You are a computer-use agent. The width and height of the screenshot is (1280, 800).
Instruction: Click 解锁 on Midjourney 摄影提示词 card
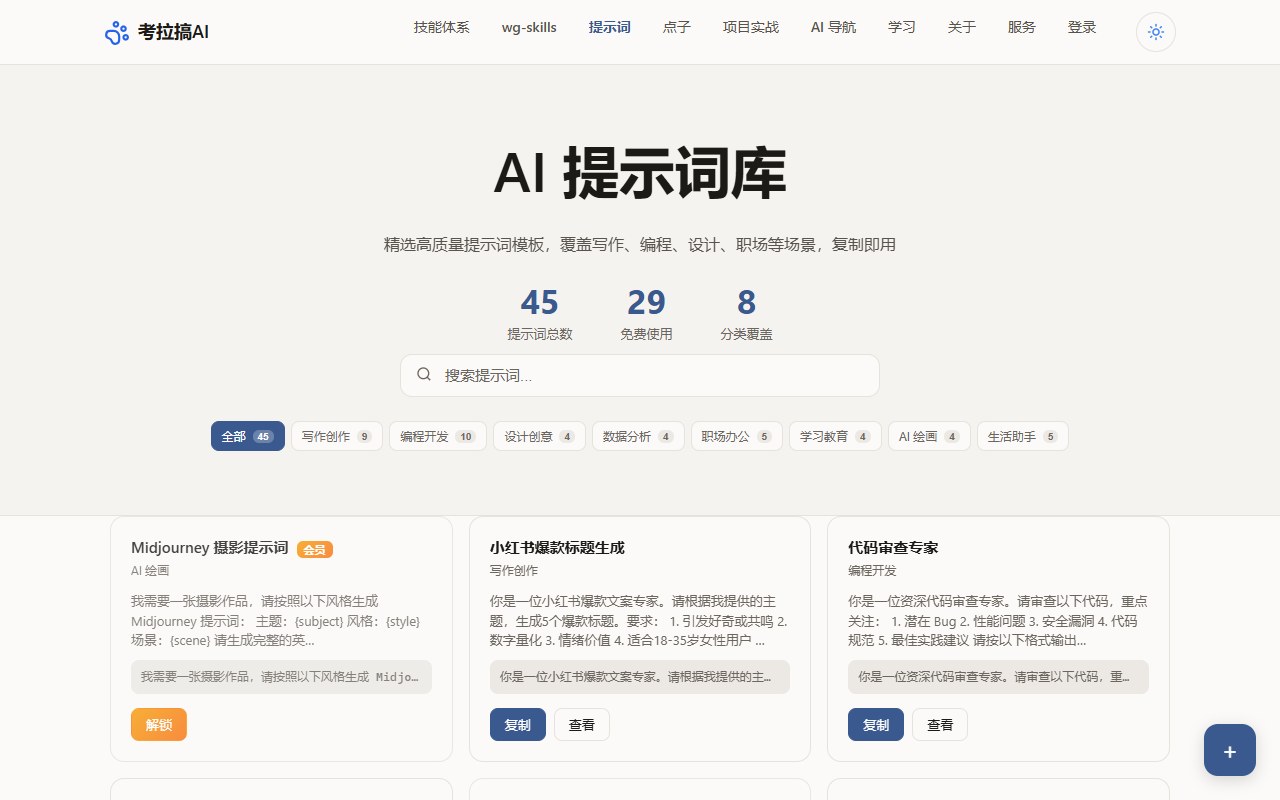tap(159, 725)
